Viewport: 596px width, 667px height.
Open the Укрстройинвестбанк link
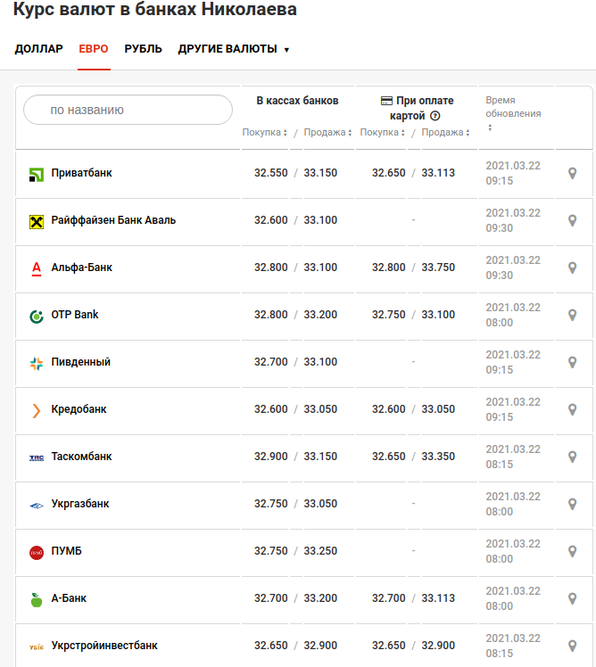(x=104, y=645)
